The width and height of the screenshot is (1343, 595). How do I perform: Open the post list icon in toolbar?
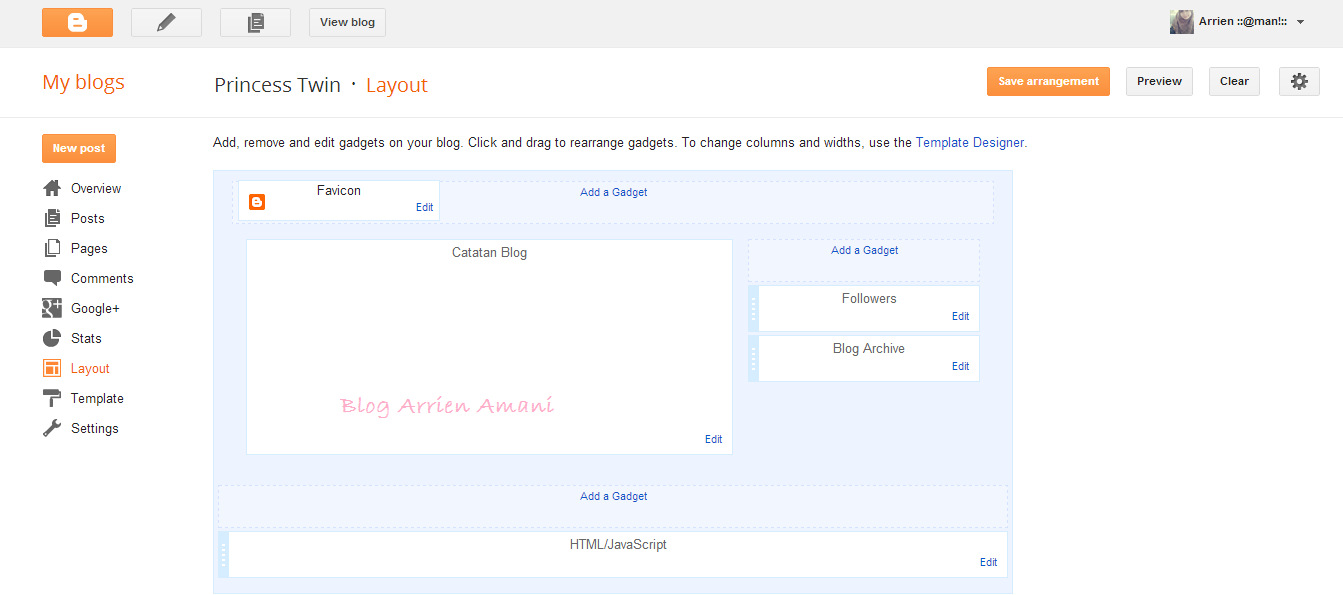(x=255, y=21)
